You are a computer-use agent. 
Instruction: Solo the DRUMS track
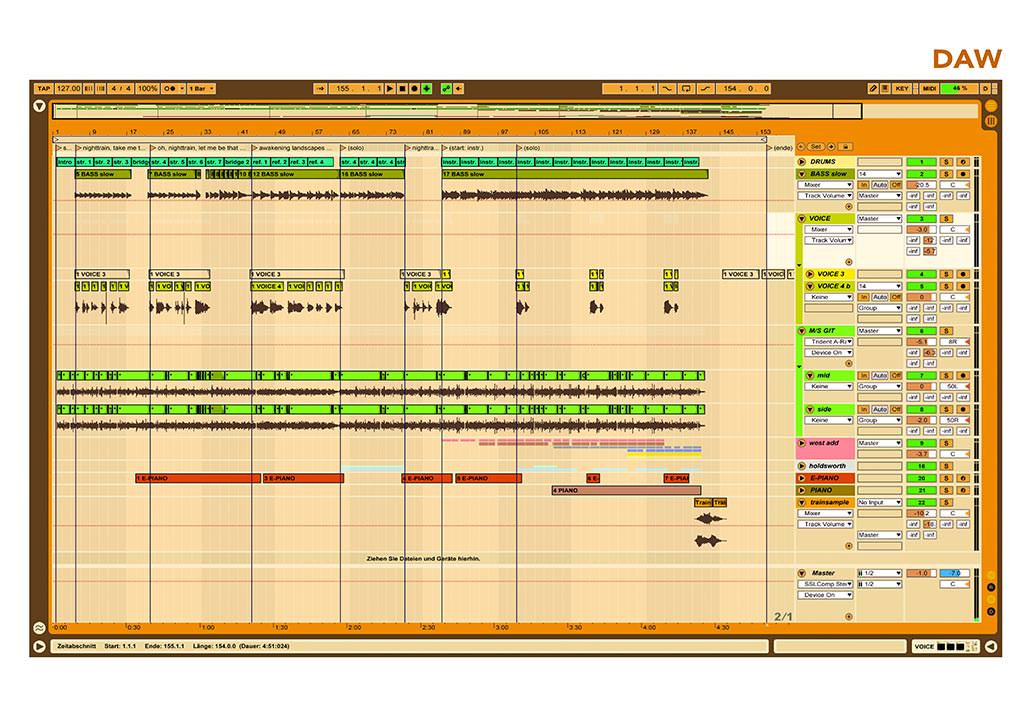[x=946, y=162]
